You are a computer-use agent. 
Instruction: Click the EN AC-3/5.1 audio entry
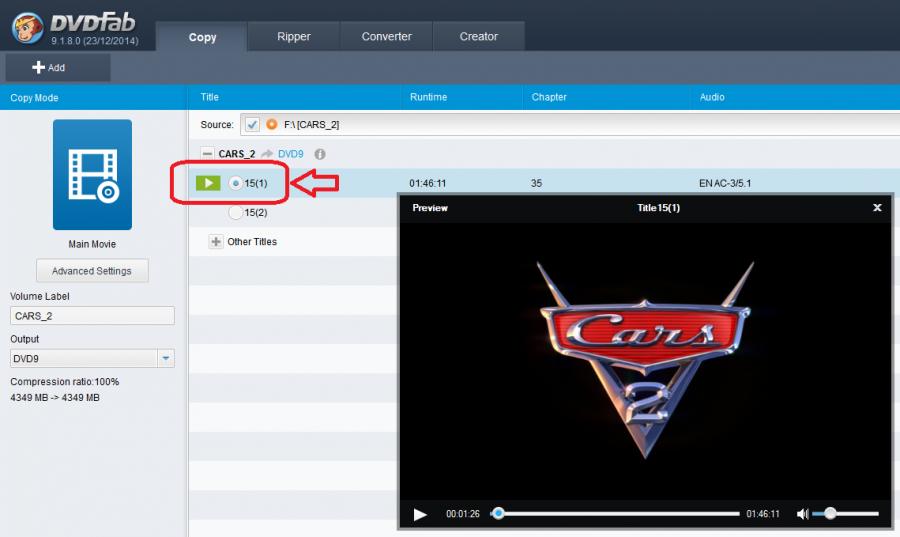[725, 183]
